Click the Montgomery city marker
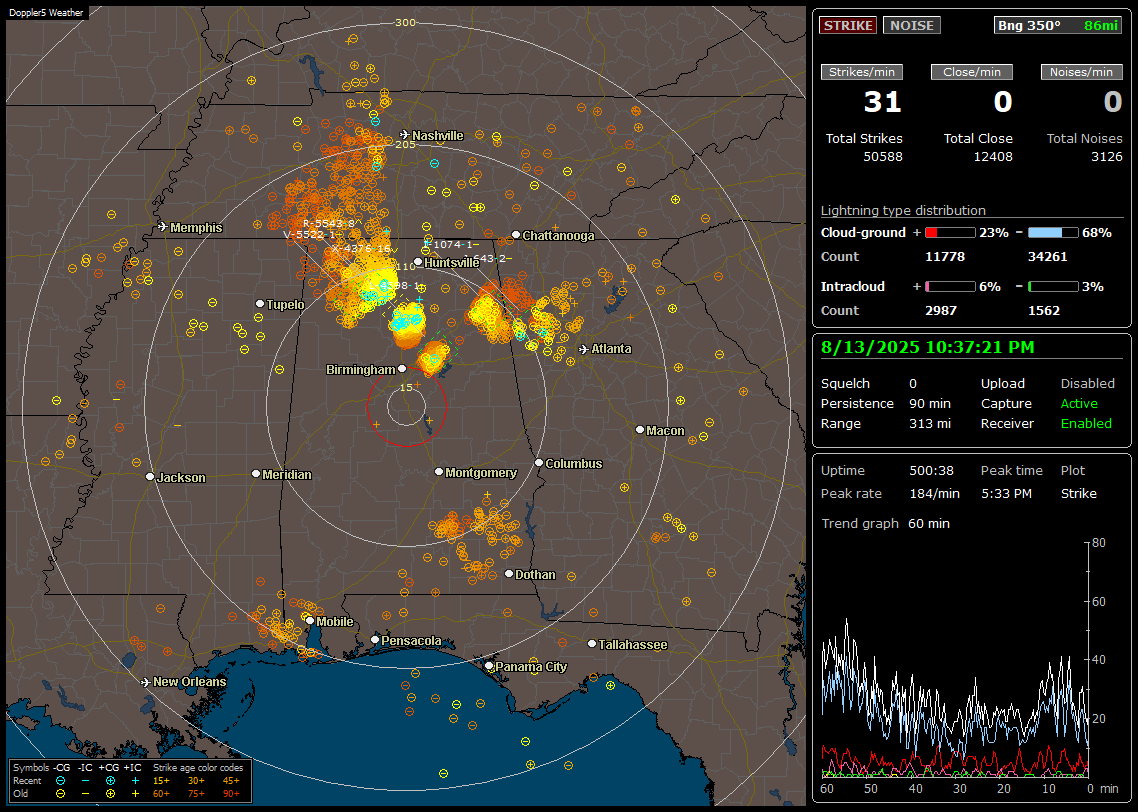Screen dimensions: 1138x812 [438, 472]
